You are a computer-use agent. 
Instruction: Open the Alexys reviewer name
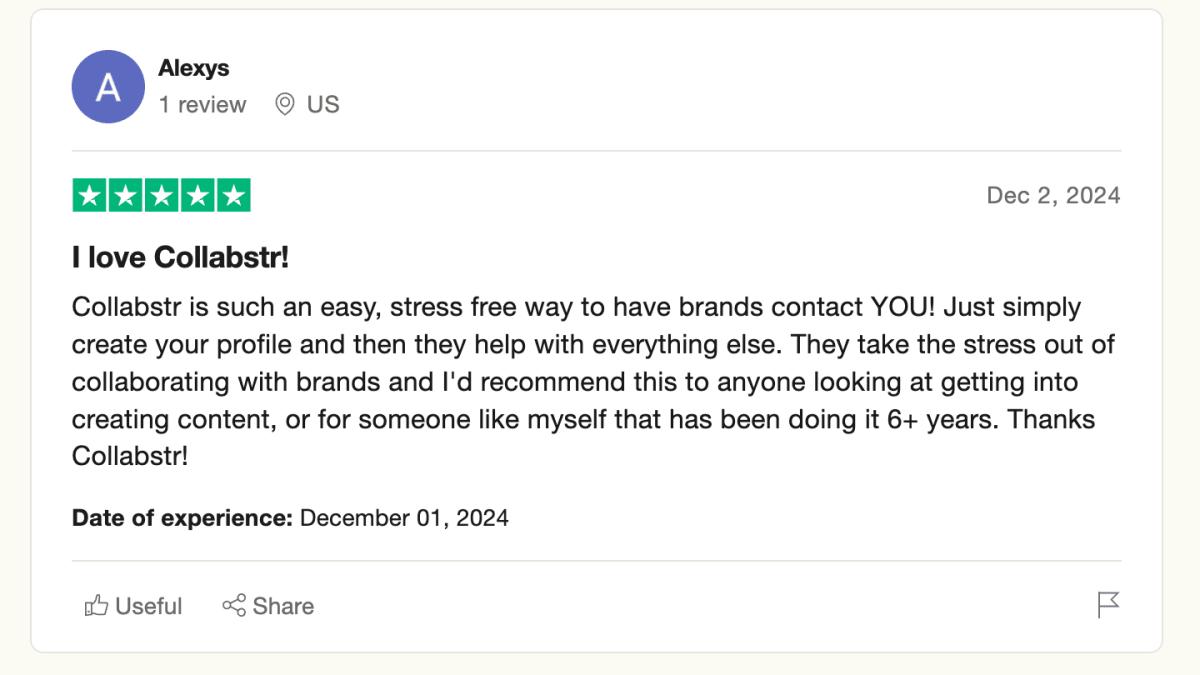click(x=194, y=68)
